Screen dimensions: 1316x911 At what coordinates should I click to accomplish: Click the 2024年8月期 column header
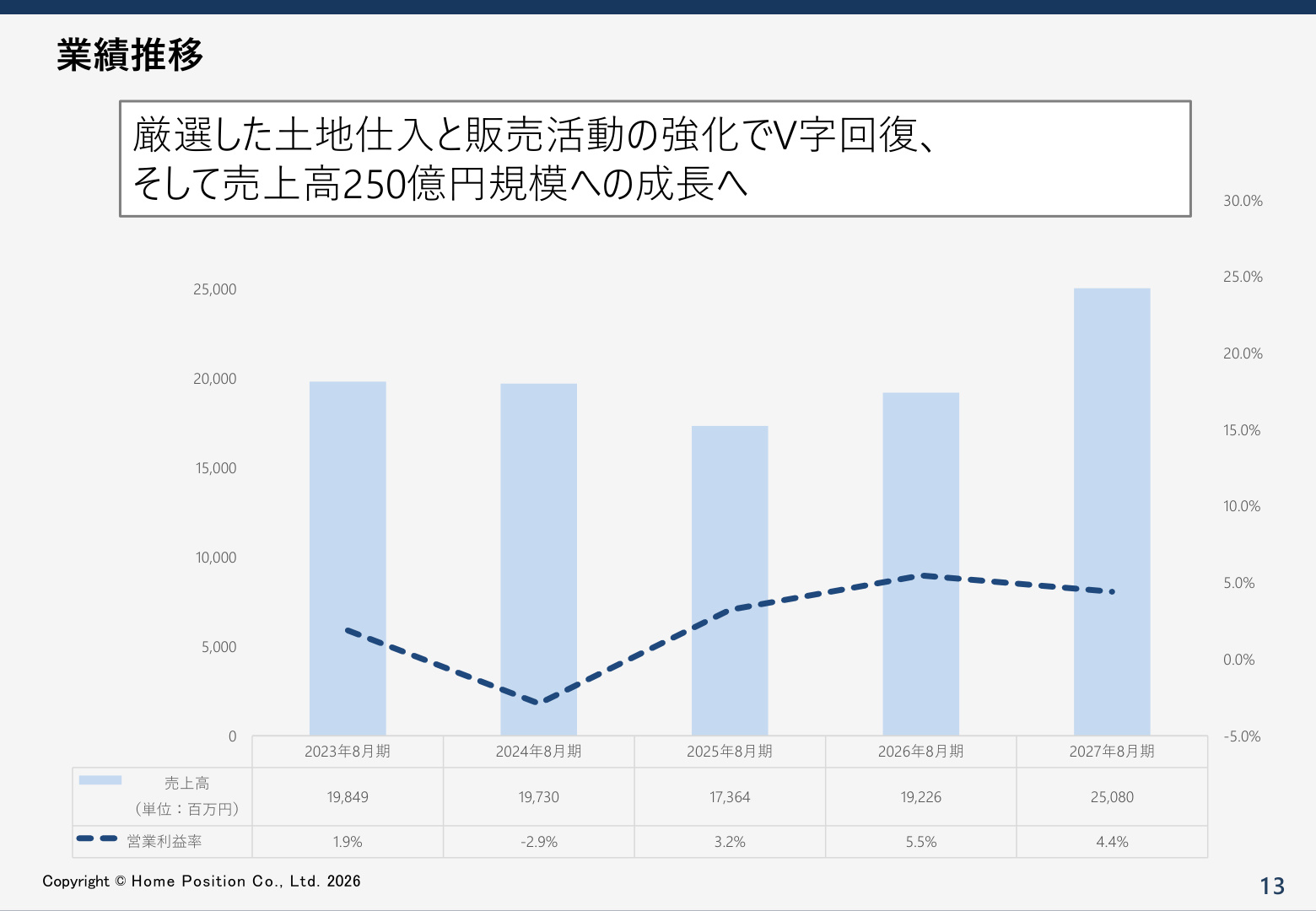point(539,752)
